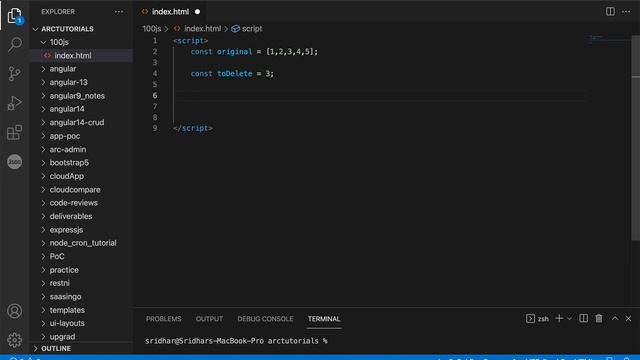Viewport: 640px width, 360px height.
Task: Expand the angular14-crud folder
Action: coord(43,122)
